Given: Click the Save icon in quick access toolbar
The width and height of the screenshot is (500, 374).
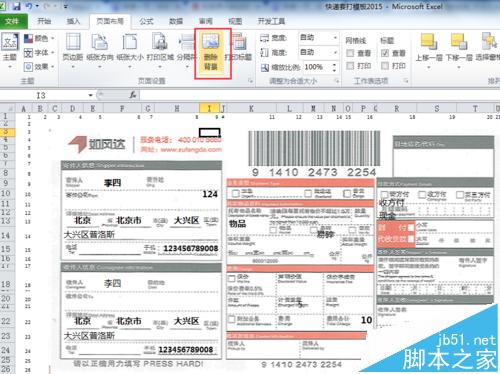Looking at the screenshot, I should click(16, 6).
